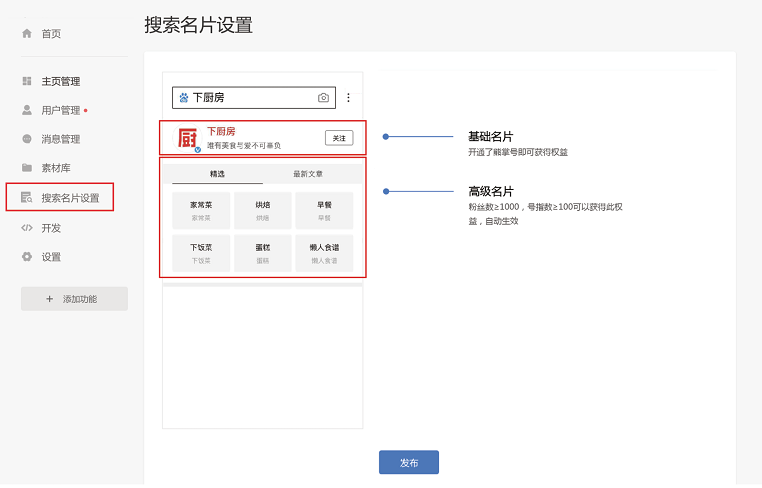Click the home icon beside 首页
This screenshot has height=488, width=762.
(x=27, y=33)
